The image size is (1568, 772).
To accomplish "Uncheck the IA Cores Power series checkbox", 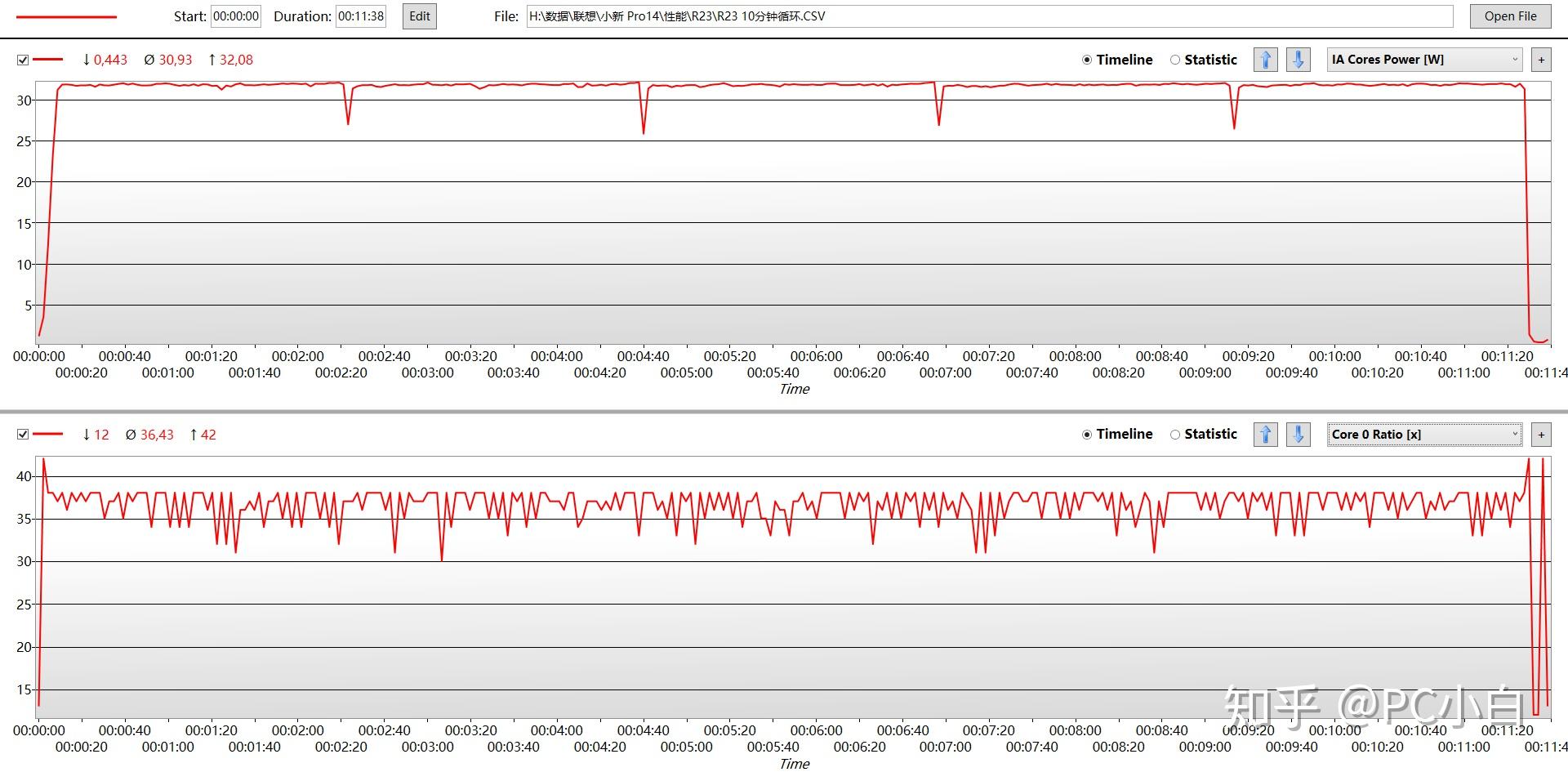I will point(23,60).
